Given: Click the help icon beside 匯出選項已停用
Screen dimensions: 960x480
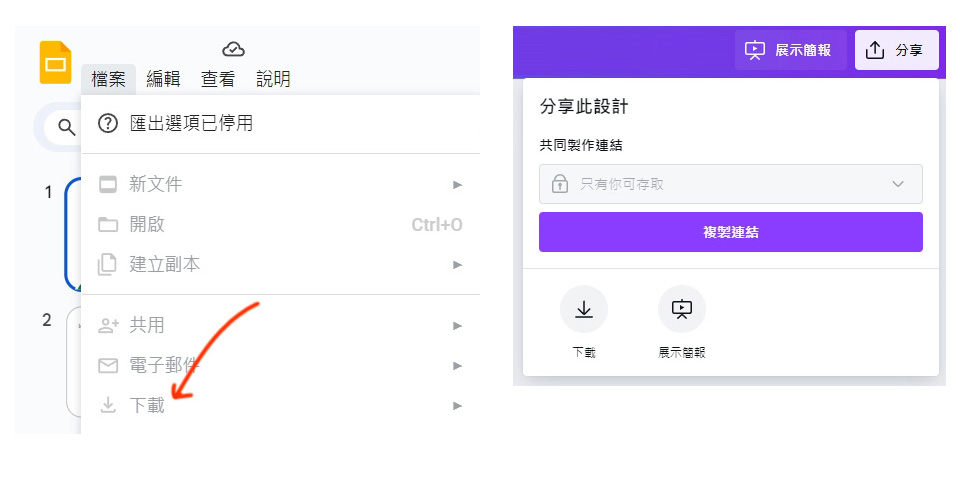Looking at the screenshot, I should pyautogui.click(x=107, y=124).
